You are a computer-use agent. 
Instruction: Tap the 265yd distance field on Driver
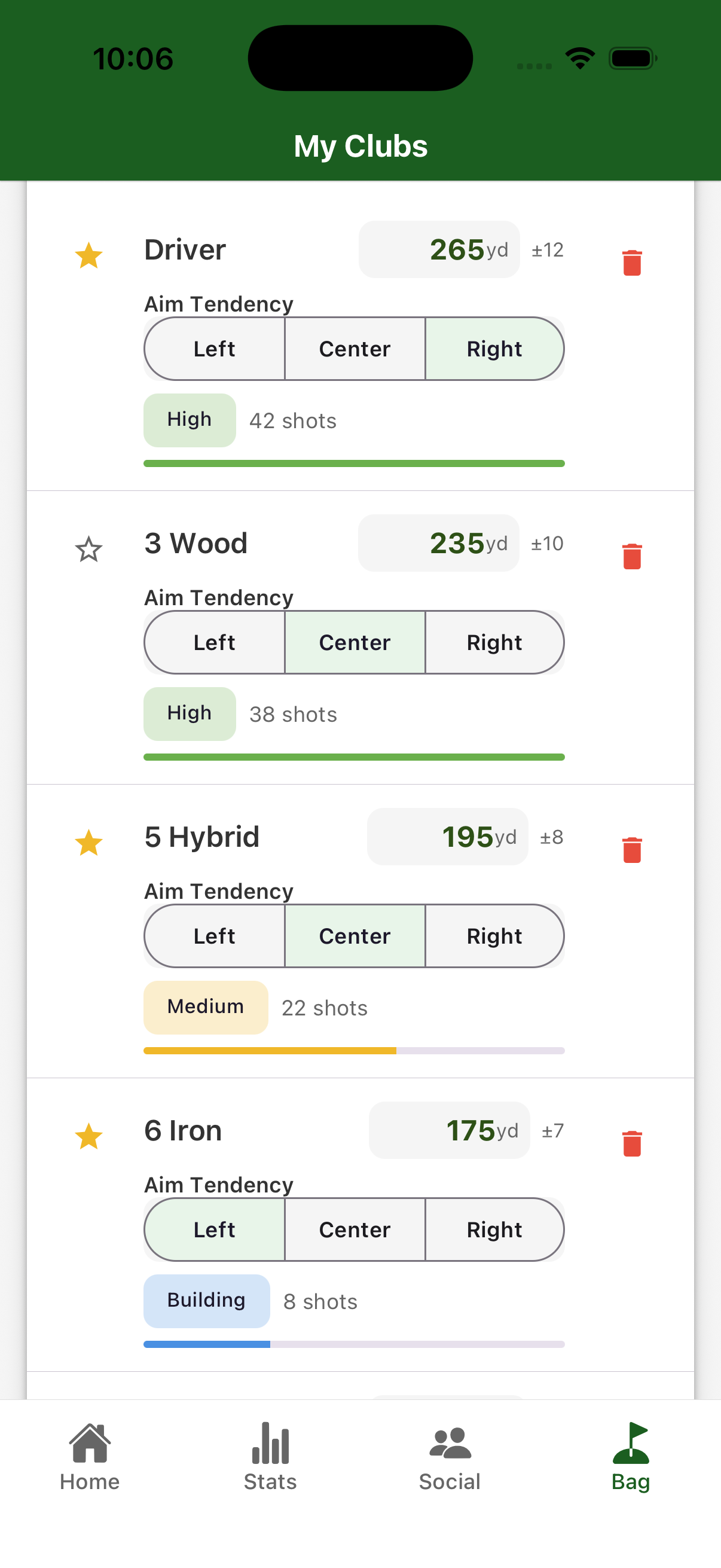(439, 249)
